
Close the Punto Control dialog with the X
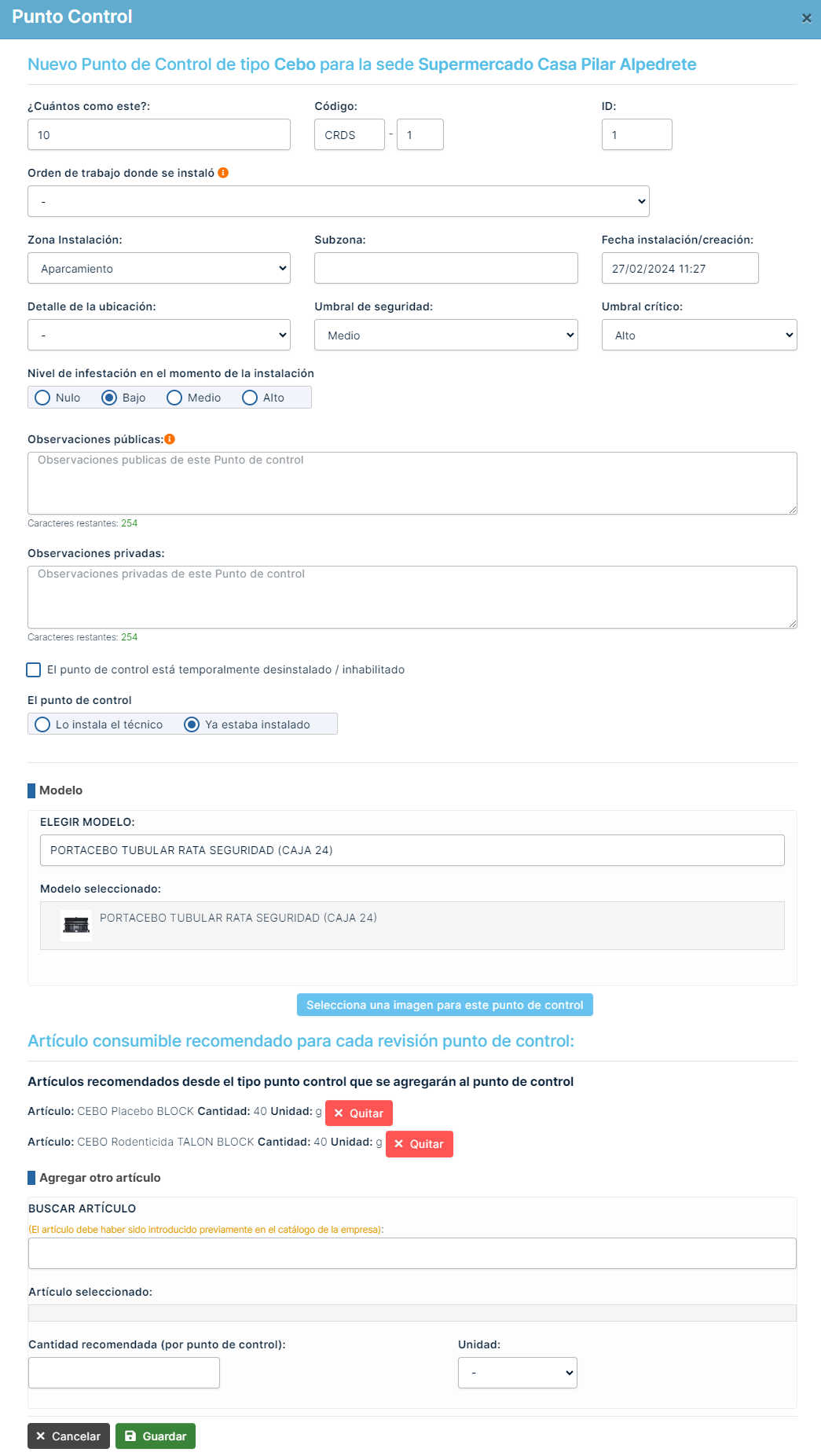(806, 18)
